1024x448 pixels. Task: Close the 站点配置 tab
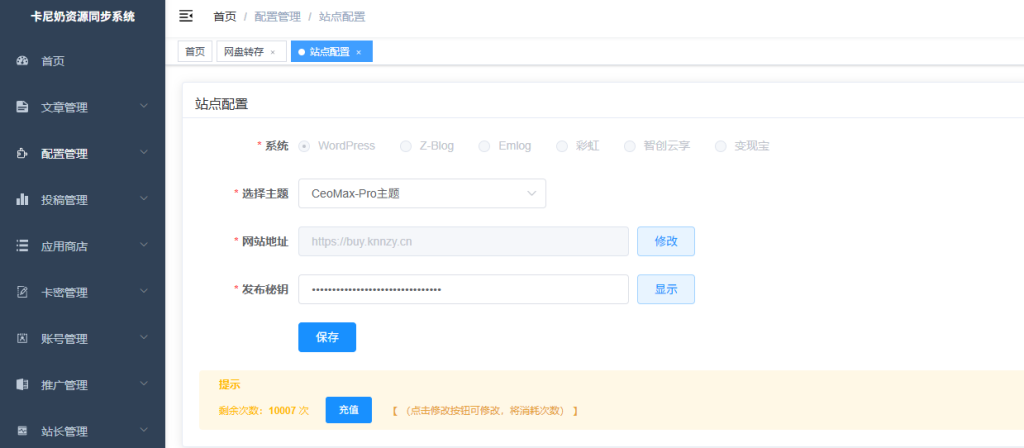[x=359, y=52]
